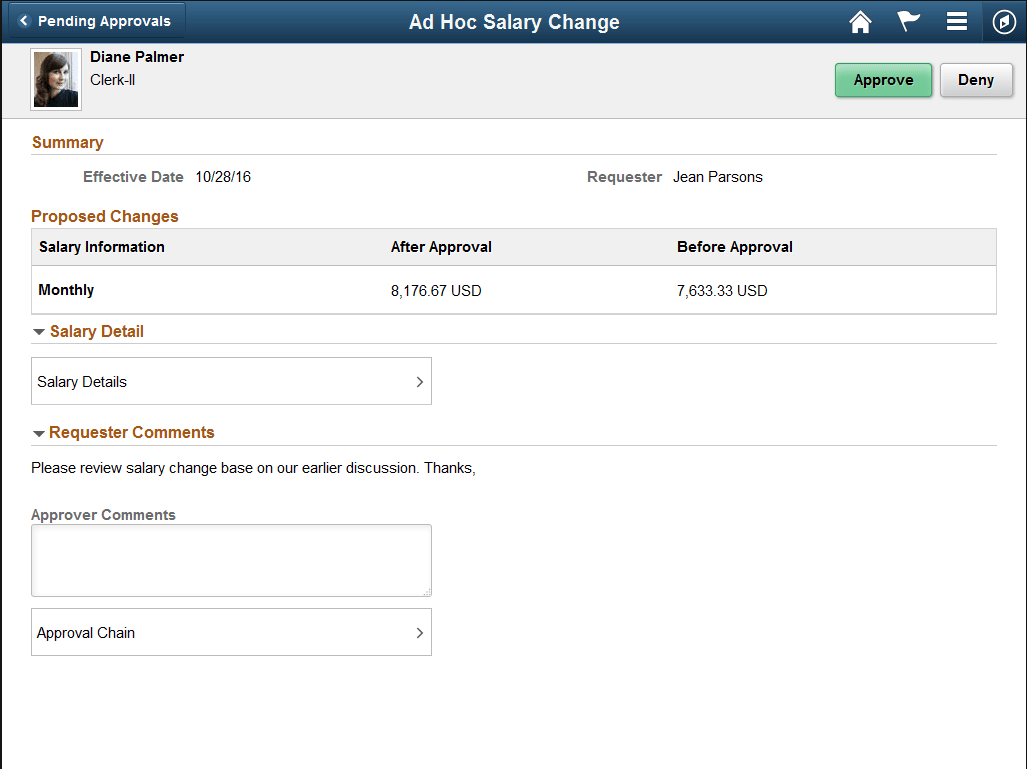This screenshot has height=769, width=1027.
Task: View Diane Palmer's profile photo
Action: 55,77
